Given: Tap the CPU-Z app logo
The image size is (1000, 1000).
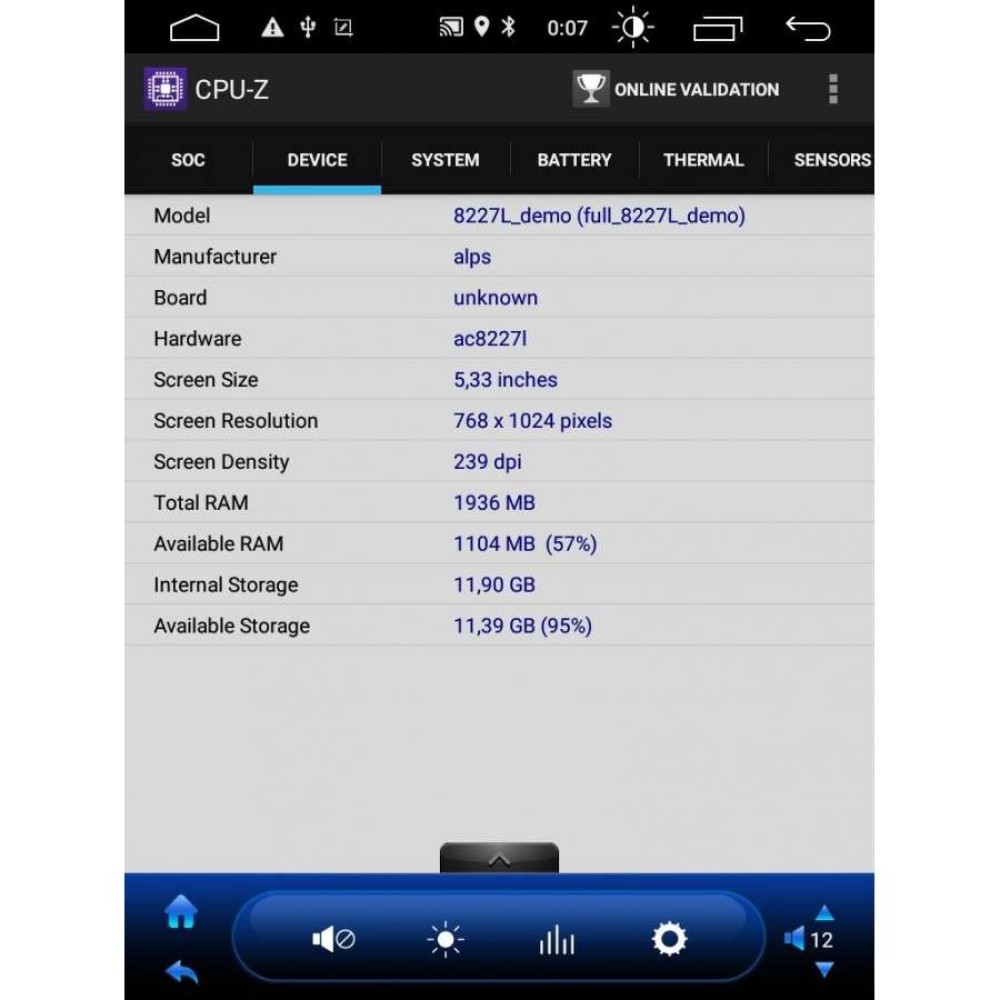Looking at the screenshot, I should [165, 89].
